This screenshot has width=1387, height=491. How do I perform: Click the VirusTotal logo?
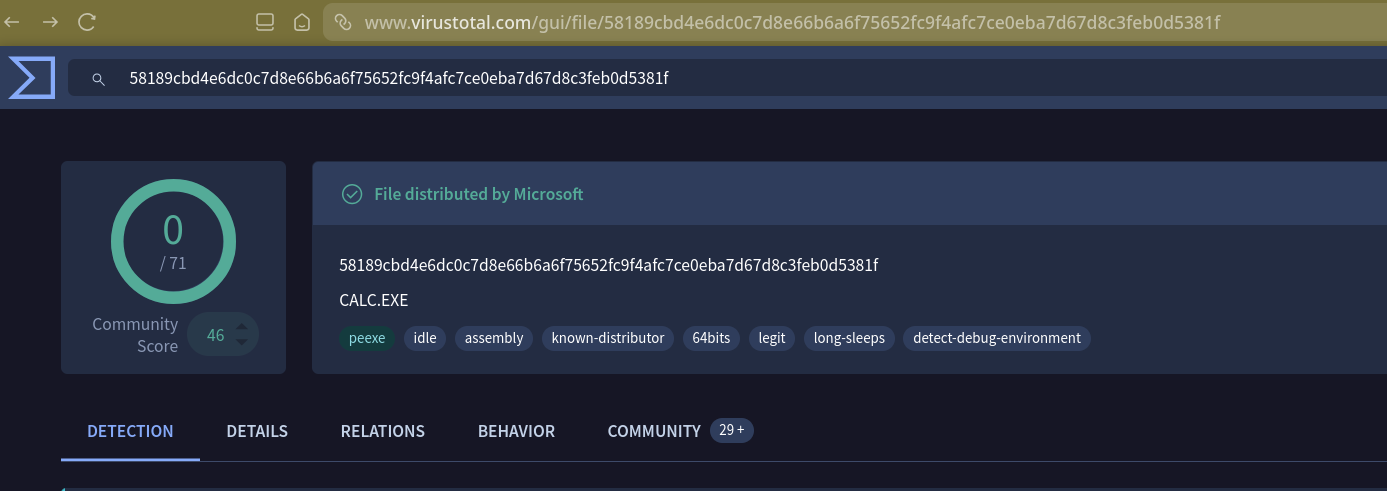pos(32,78)
